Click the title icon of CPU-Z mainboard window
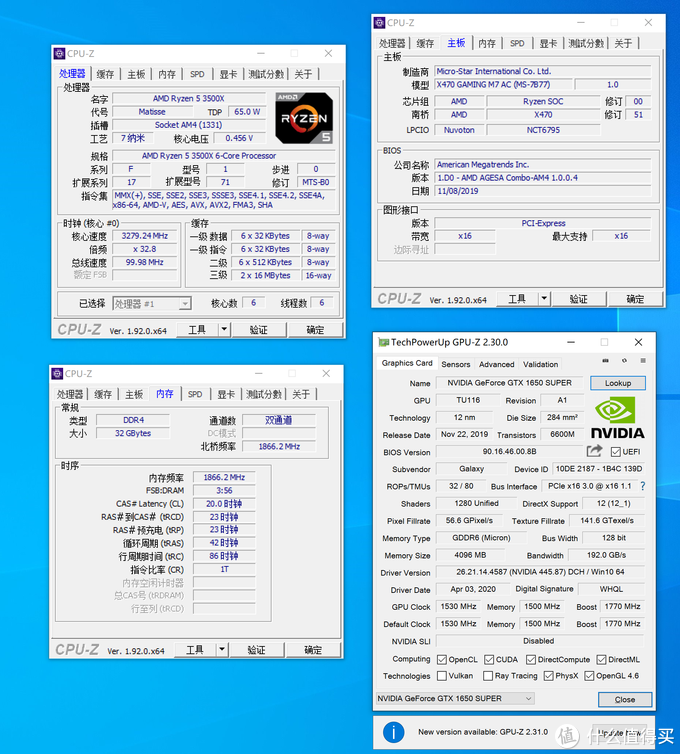Image resolution: width=680 pixels, height=754 pixels. click(379, 23)
